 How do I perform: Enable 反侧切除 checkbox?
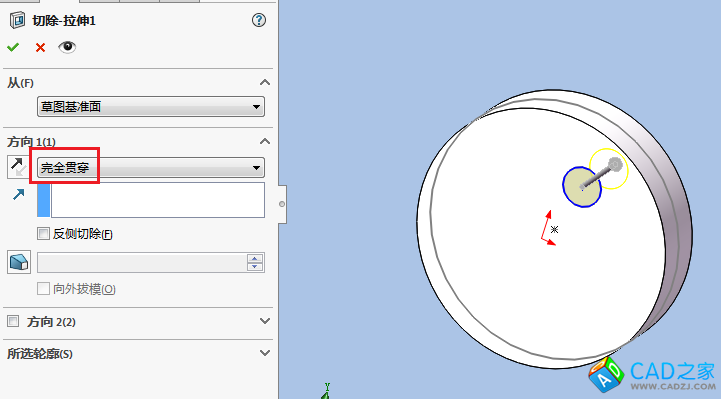(x=43, y=234)
